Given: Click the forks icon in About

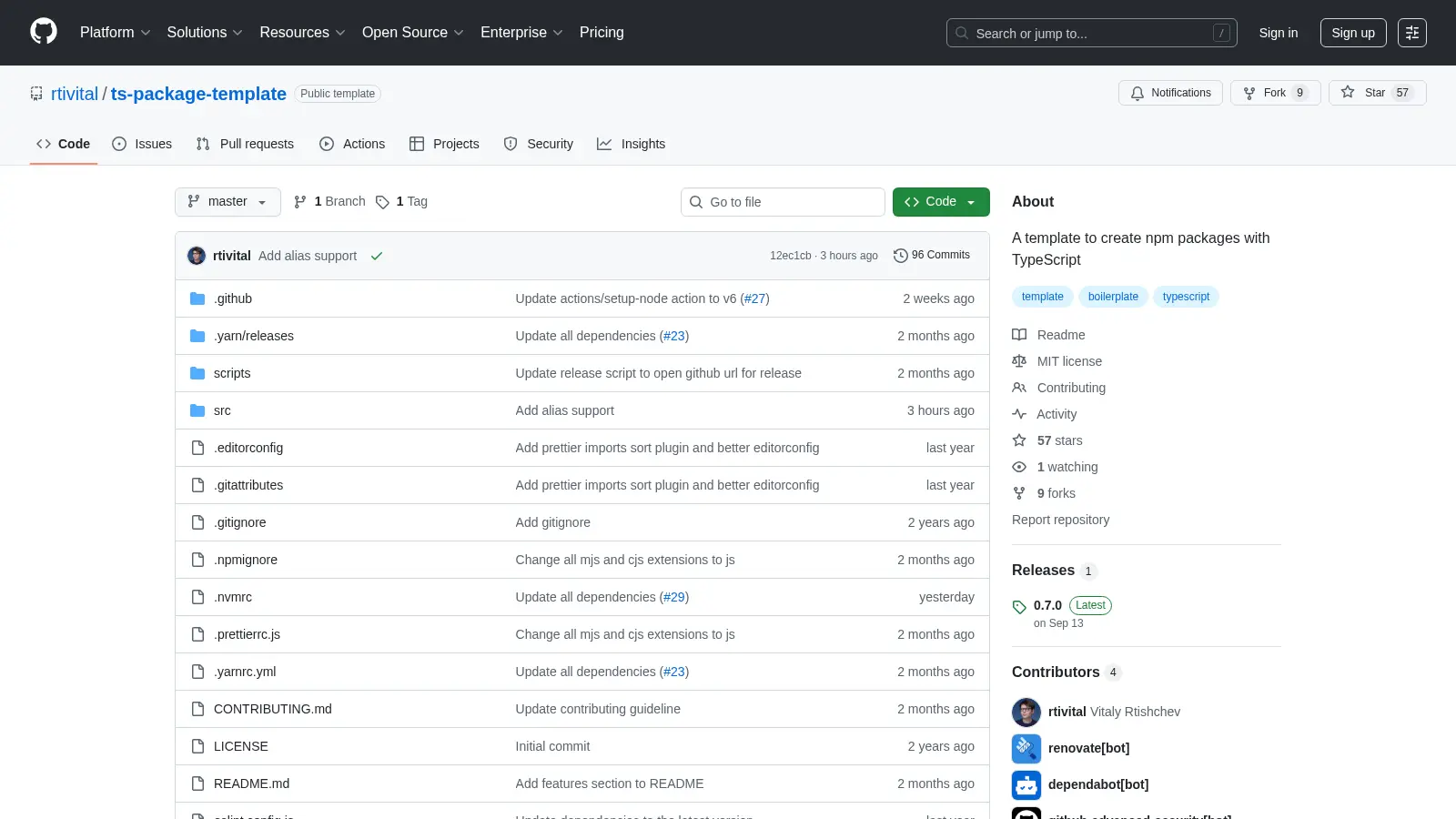Looking at the screenshot, I should [x=1019, y=493].
